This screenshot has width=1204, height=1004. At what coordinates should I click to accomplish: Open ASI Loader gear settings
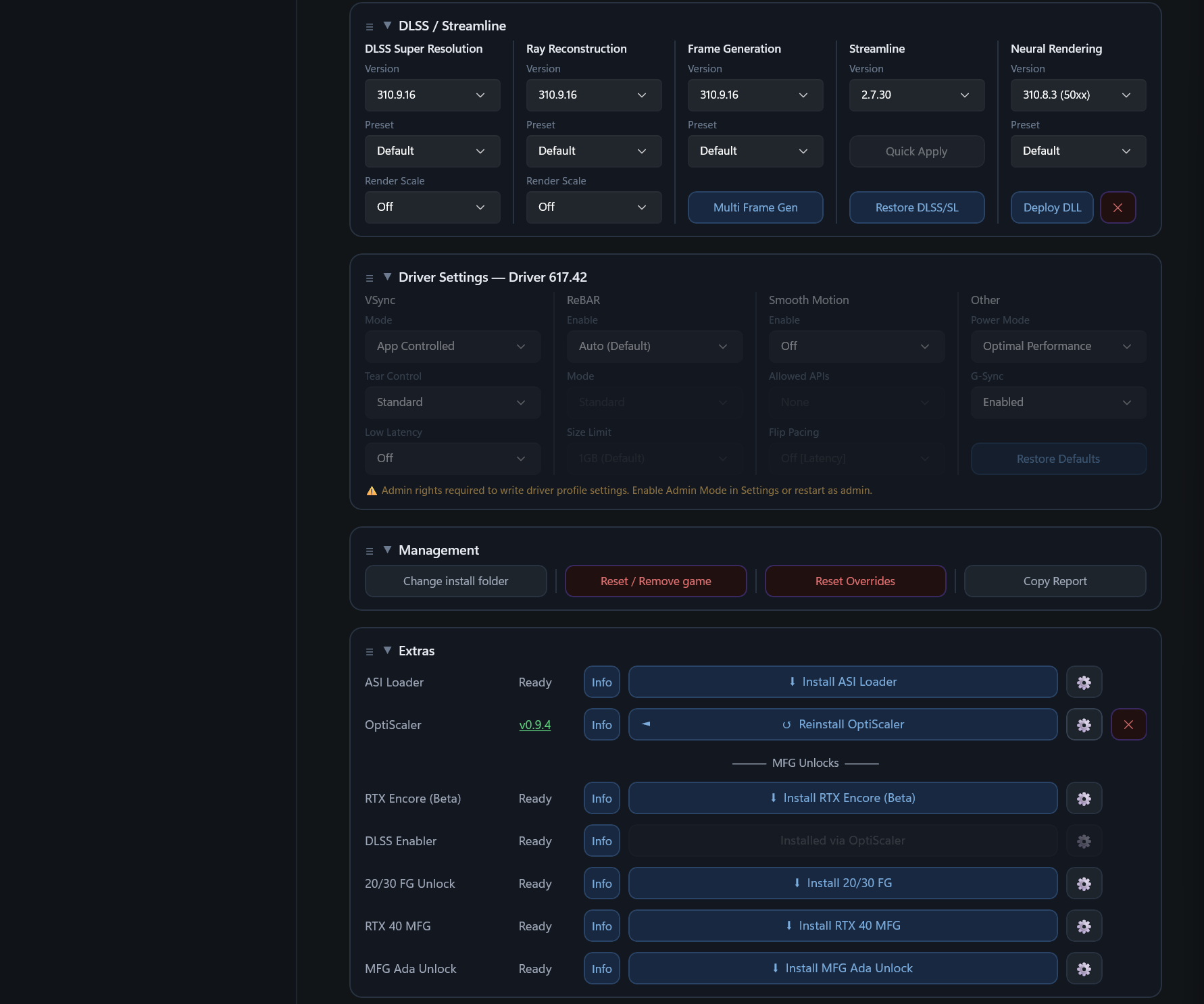[1084, 682]
